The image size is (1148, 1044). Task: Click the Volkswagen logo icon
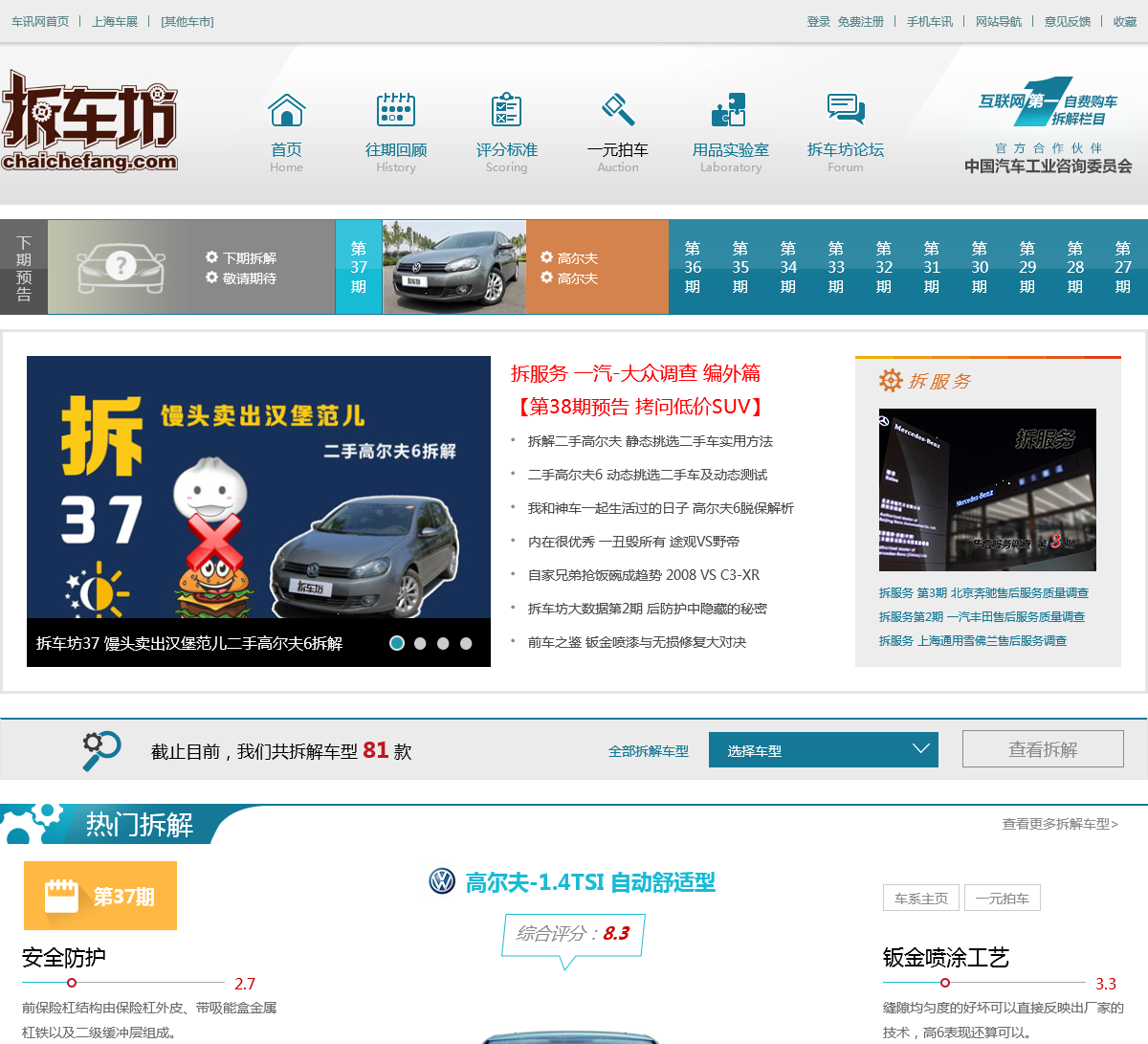[x=442, y=881]
